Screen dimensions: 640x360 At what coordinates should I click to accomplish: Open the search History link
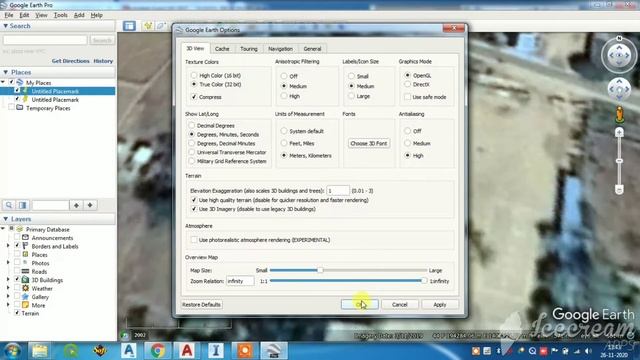tap(103, 61)
